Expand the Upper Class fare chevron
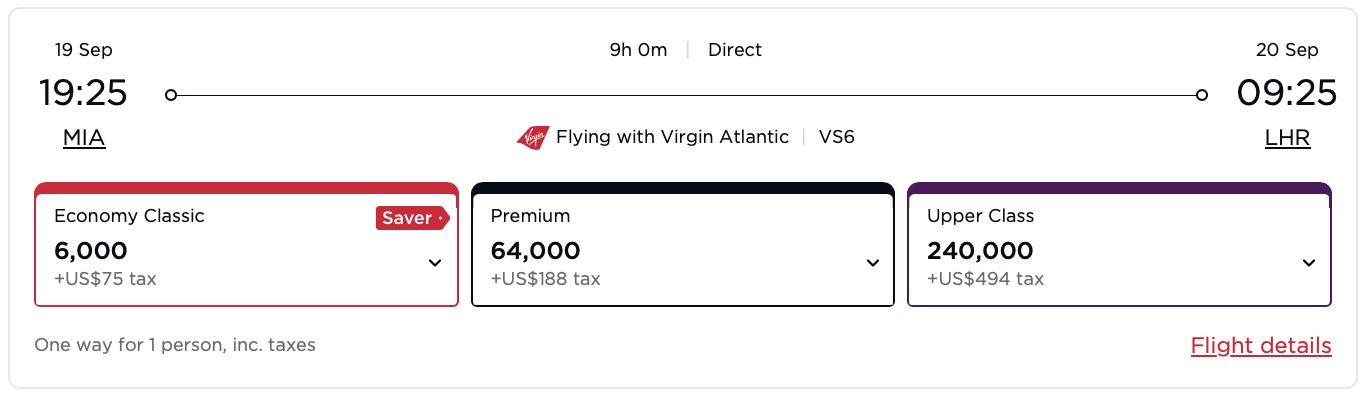1364x398 pixels. [1309, 263]
